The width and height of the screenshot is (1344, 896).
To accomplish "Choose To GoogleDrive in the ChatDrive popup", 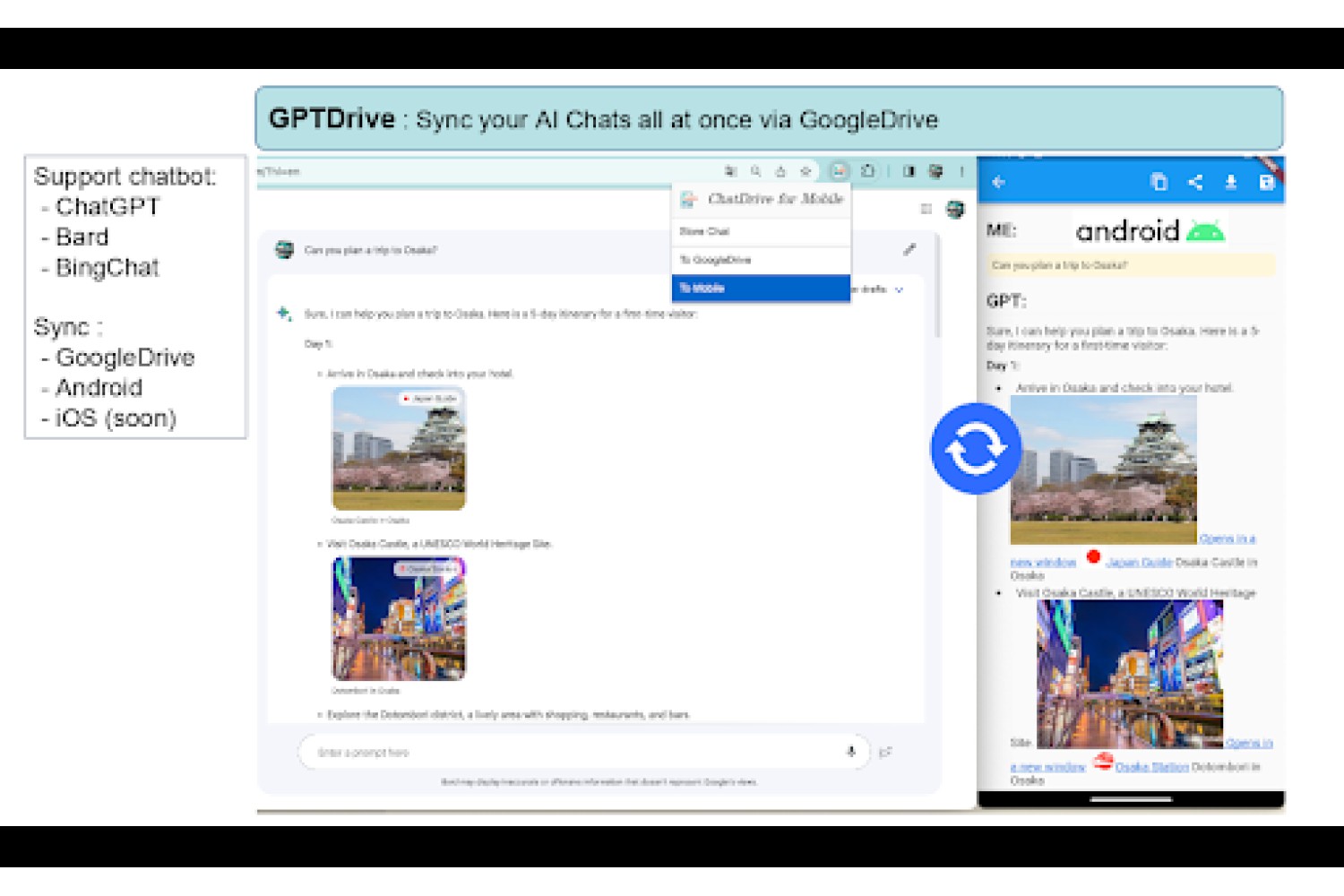I will (761, 260).
